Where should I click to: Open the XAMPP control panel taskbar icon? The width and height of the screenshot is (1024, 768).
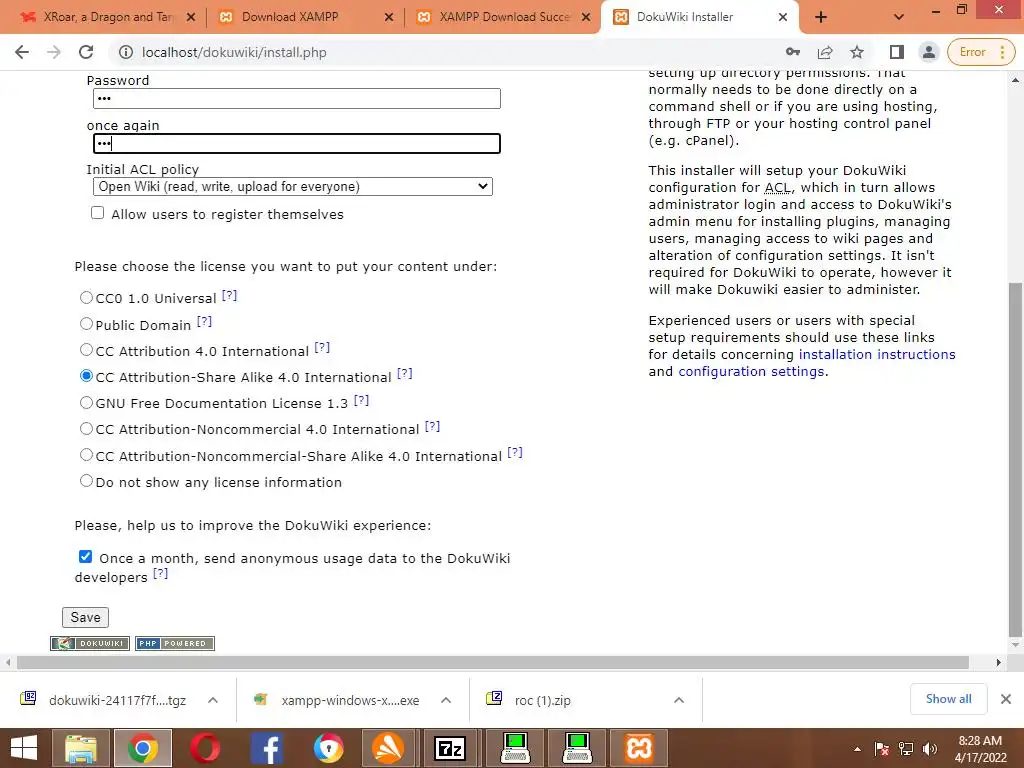pyautogui.click(x=639, y=748)
